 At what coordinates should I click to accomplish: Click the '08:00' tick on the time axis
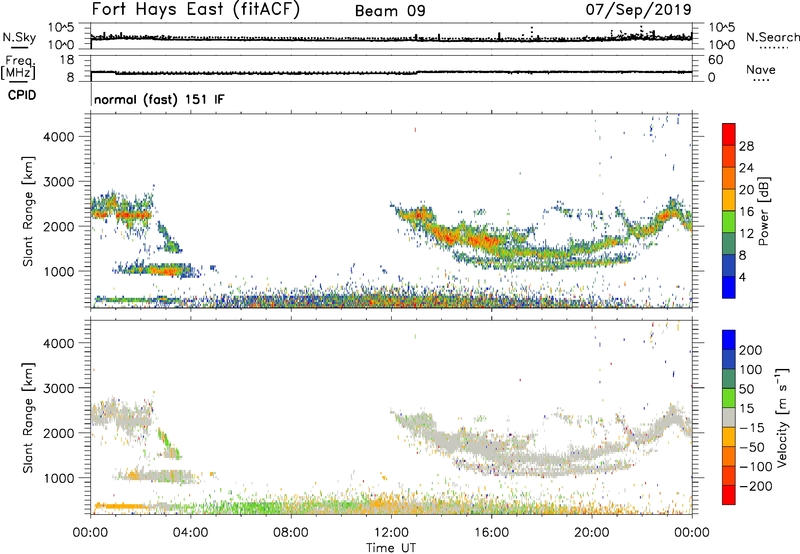click(x=291, y=533)
